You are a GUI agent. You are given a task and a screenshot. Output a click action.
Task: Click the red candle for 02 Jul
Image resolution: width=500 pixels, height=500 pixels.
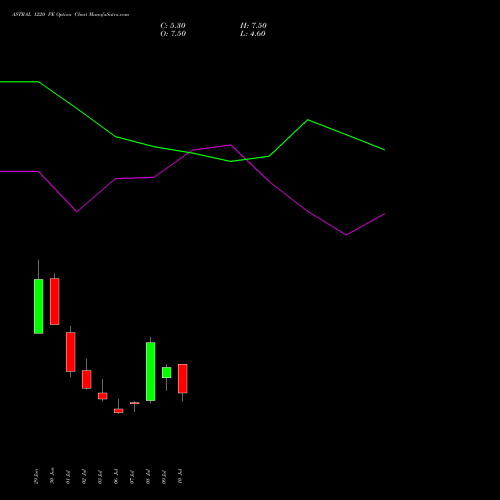(87, 379)
